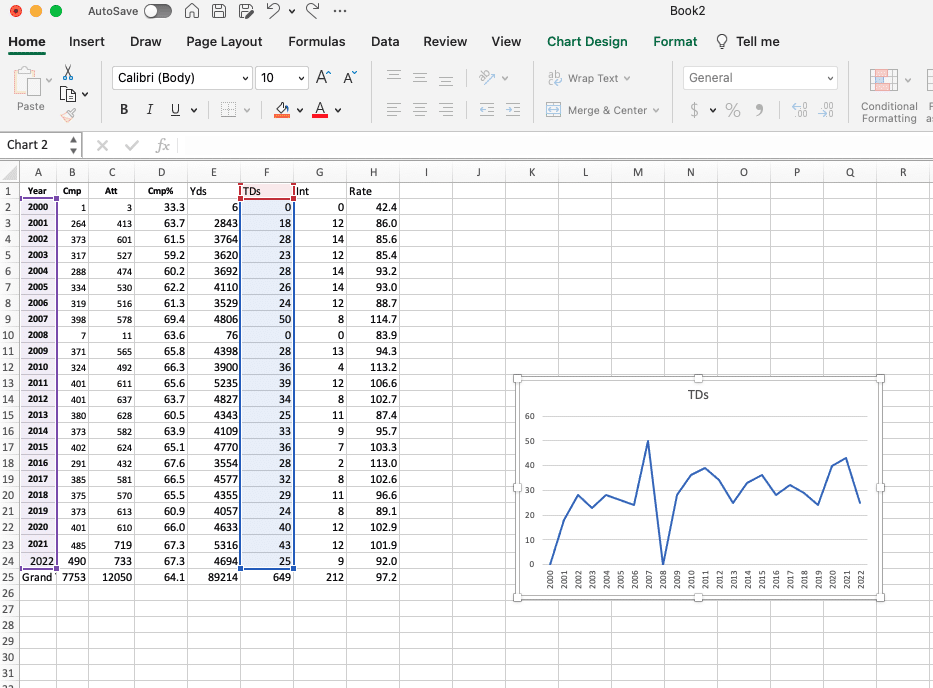Screen dimensions: 933x688
Task: Click the Top Align icon
Action: click(x=394, y=77)
